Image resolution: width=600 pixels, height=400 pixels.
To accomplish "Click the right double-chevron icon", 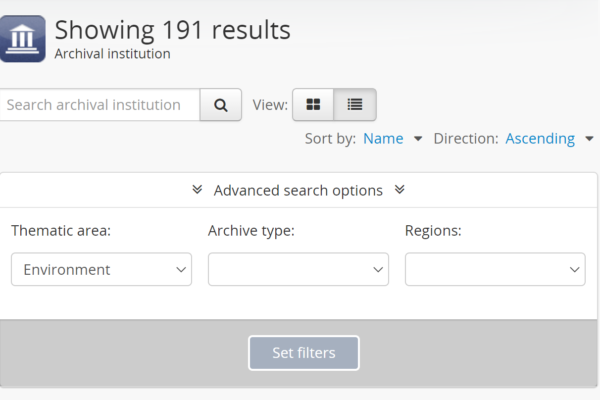I will (x=400, y=190).
